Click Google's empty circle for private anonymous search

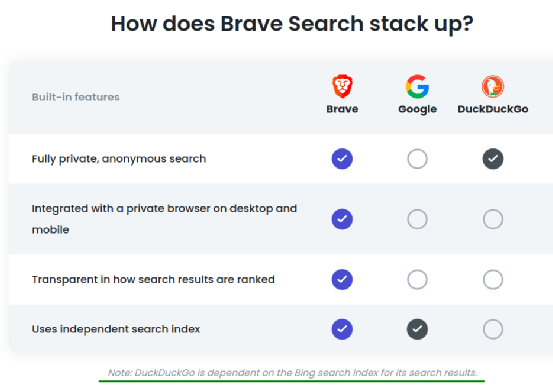pyautogui.click(x=417, y=159)
